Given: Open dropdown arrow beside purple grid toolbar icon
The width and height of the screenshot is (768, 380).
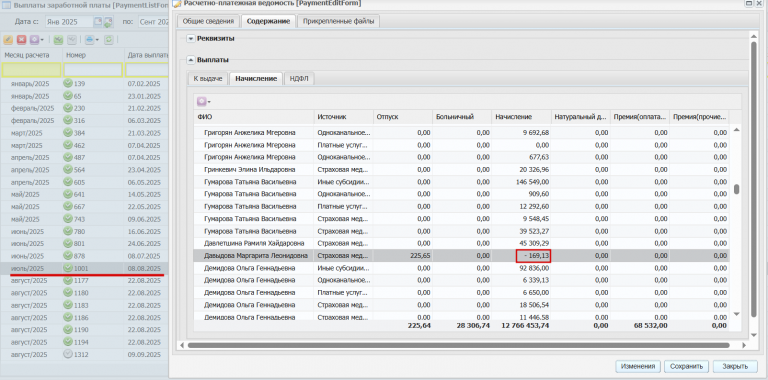Looking at the screenshot, I should click(210, 102).
